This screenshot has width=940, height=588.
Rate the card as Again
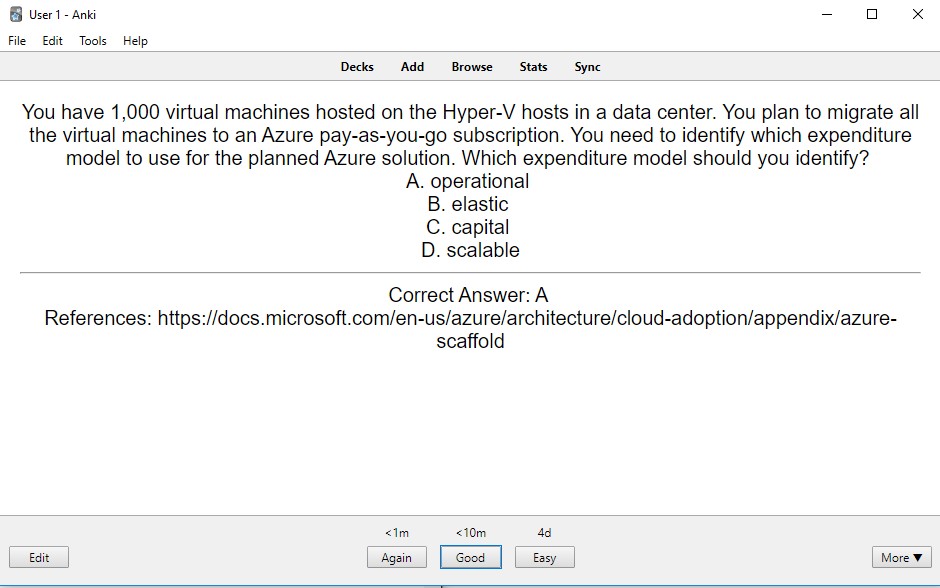point(397,557)
